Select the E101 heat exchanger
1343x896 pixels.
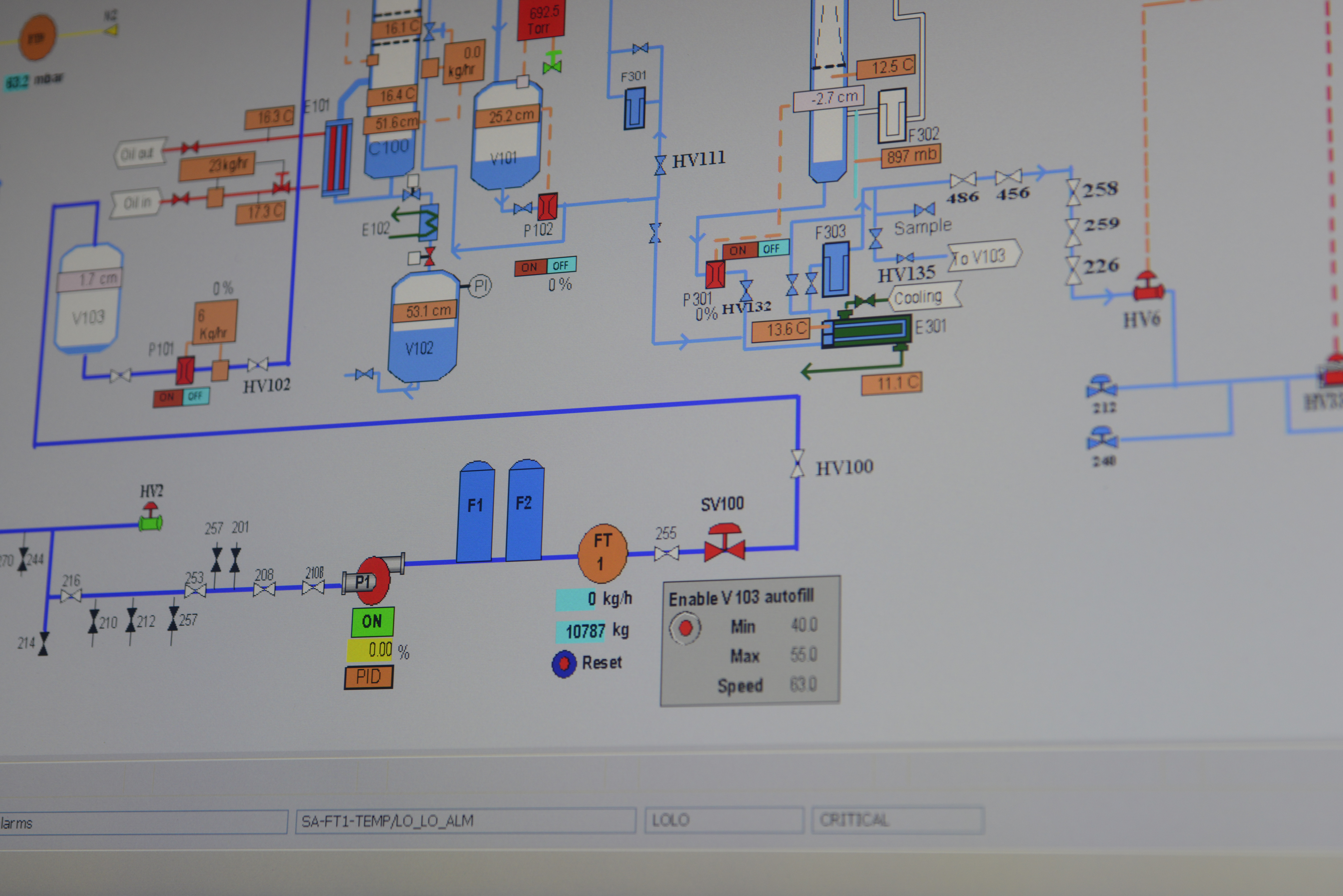[337, 158]
